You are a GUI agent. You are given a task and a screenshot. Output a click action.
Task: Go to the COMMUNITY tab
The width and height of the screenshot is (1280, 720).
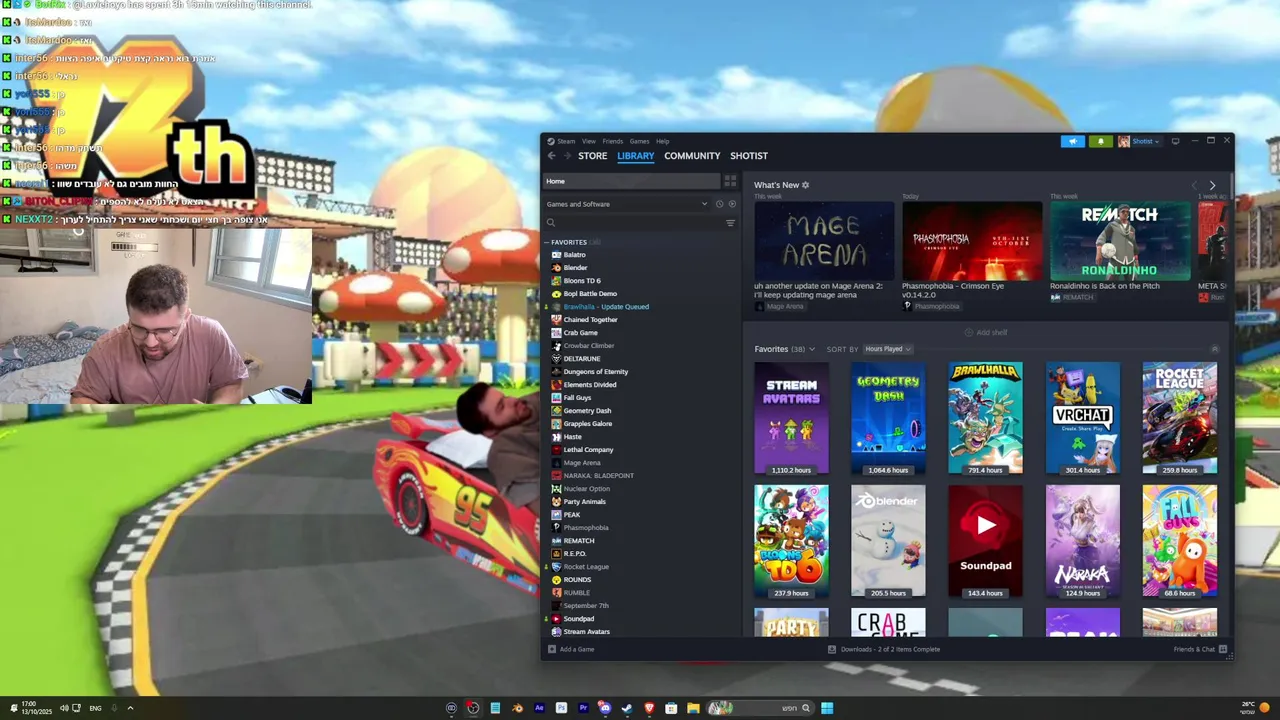[x=692, y=156]
